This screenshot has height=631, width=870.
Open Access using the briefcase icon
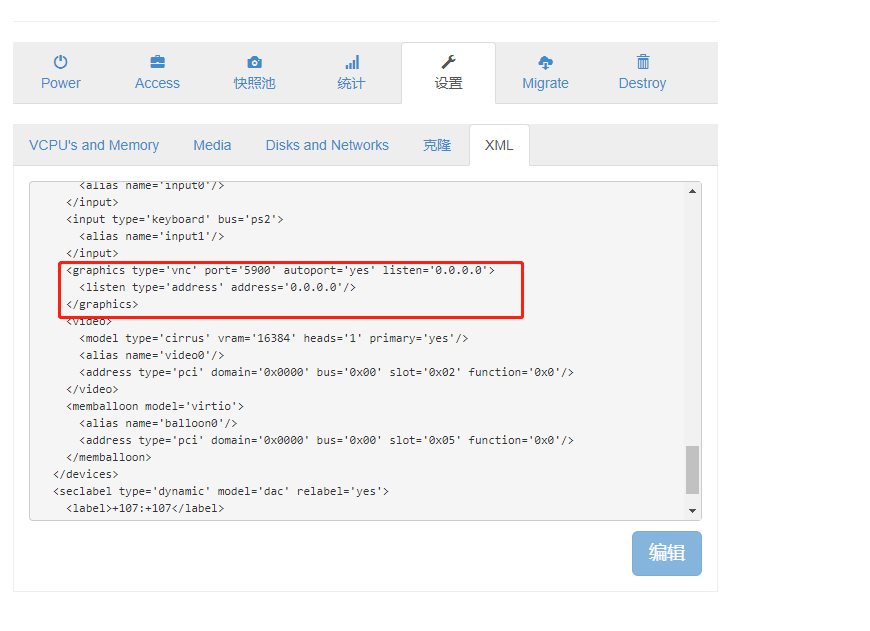pyautogui.click(x=157, y=61)
